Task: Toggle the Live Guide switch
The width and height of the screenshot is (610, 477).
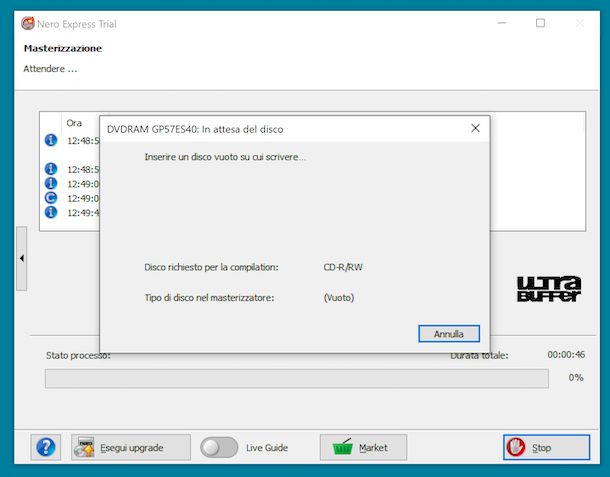Action: click(x=219, y=447)
